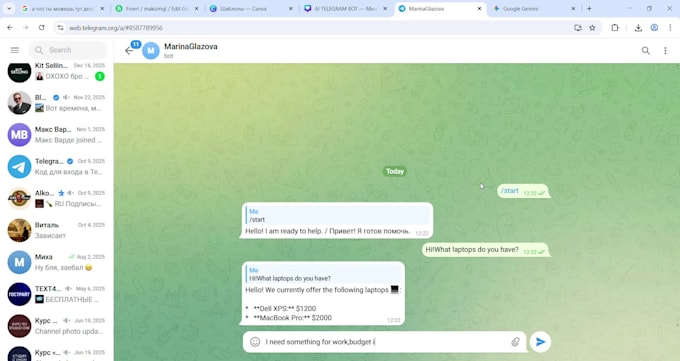Close the MarinaGlazova tab
The width and height of the screenshot is (680, 361).
click(479, 9)
